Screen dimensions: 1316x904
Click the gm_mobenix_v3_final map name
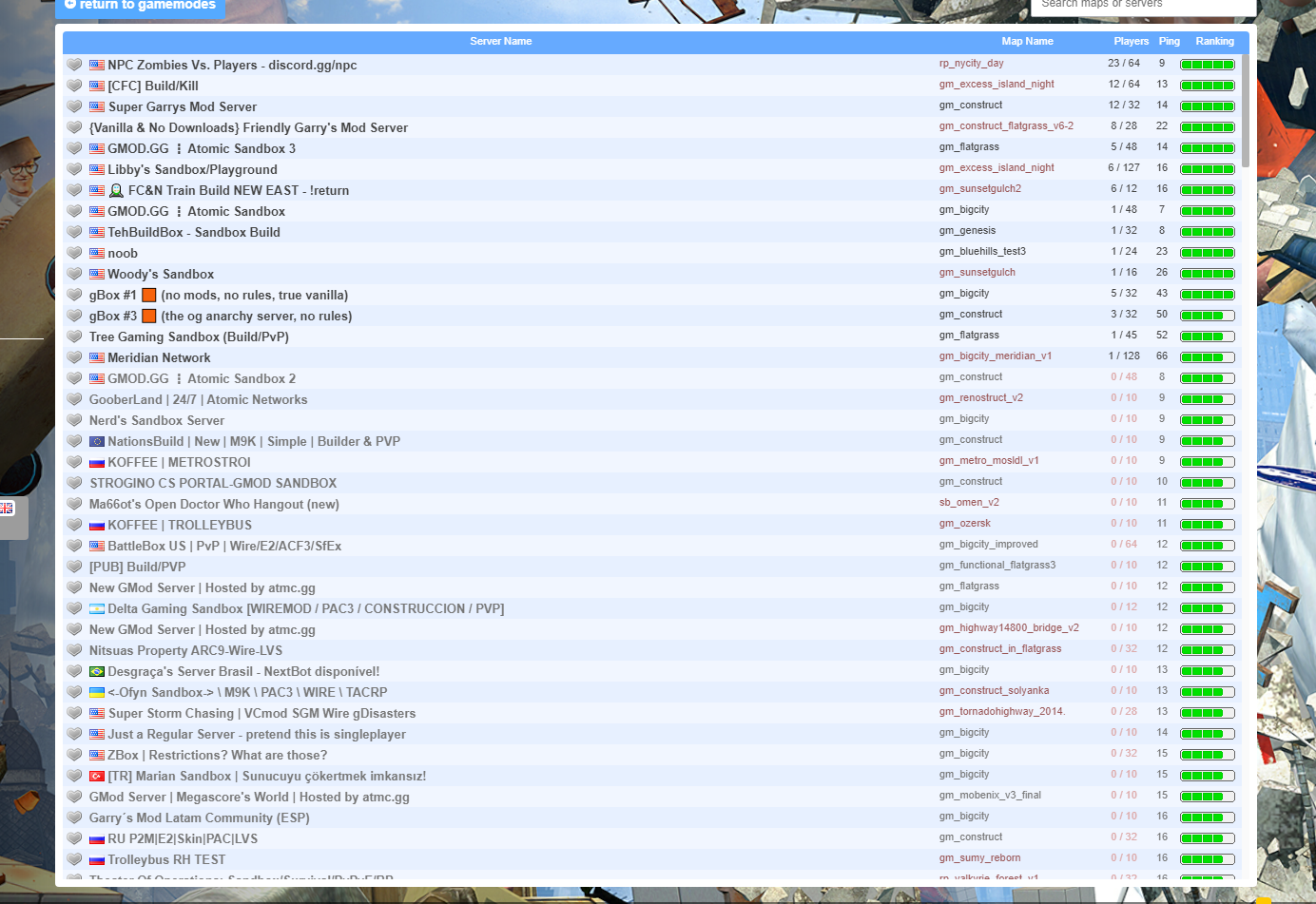pyautogui.click(x=990, y=796)
